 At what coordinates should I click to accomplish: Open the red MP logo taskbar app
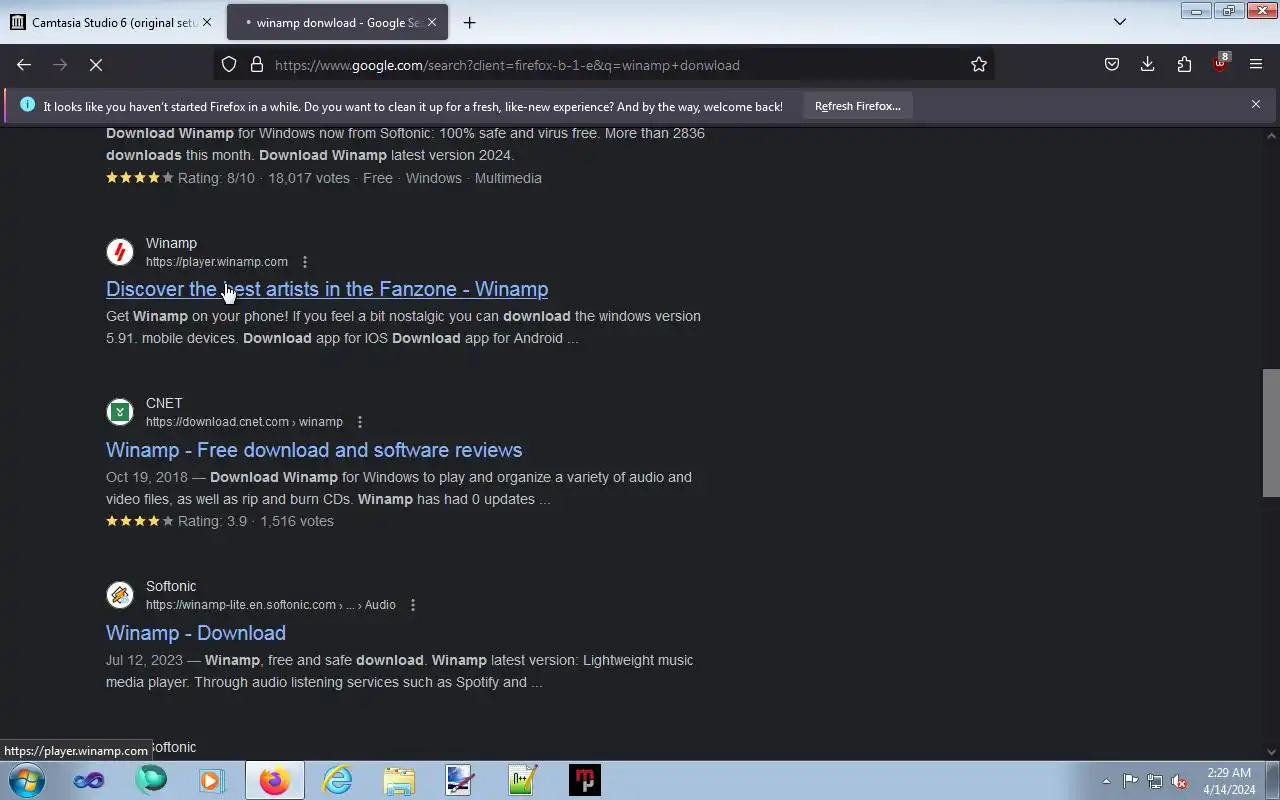pos(585,780)
